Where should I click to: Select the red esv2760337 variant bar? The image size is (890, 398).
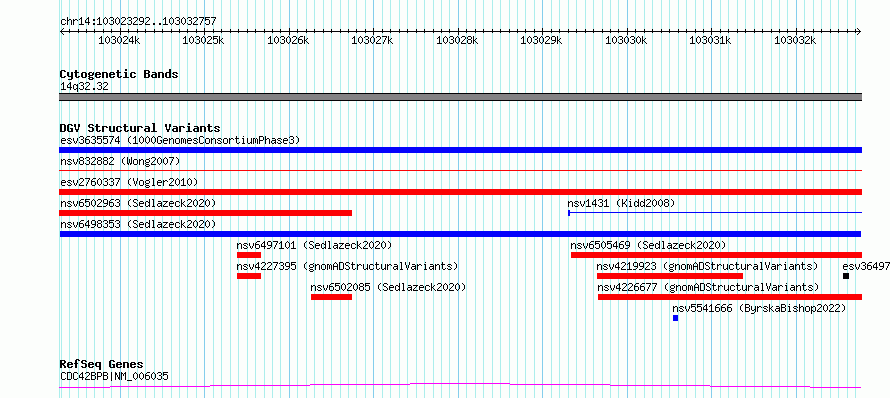pos(460,192)
